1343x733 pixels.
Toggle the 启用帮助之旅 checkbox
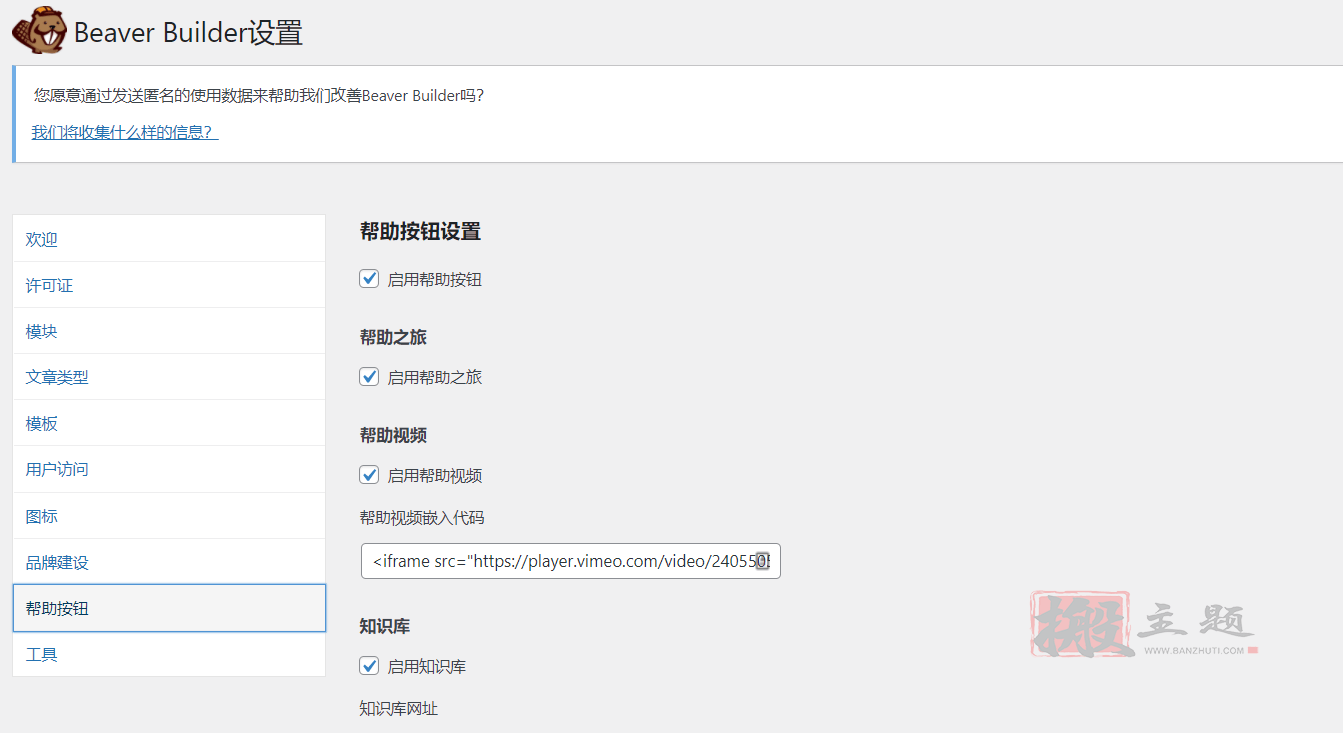point(369,377)
